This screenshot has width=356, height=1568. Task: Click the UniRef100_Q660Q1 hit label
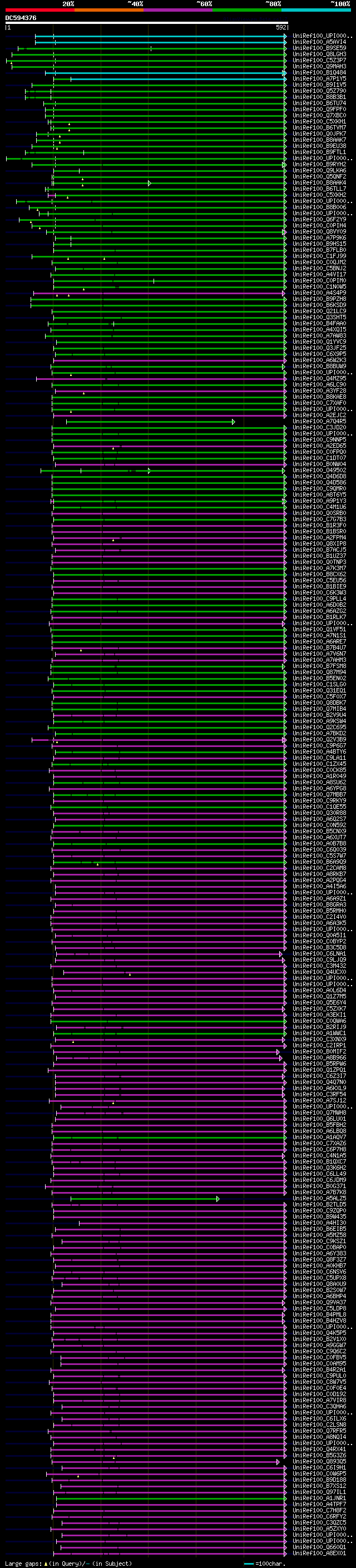point(319,1547)
